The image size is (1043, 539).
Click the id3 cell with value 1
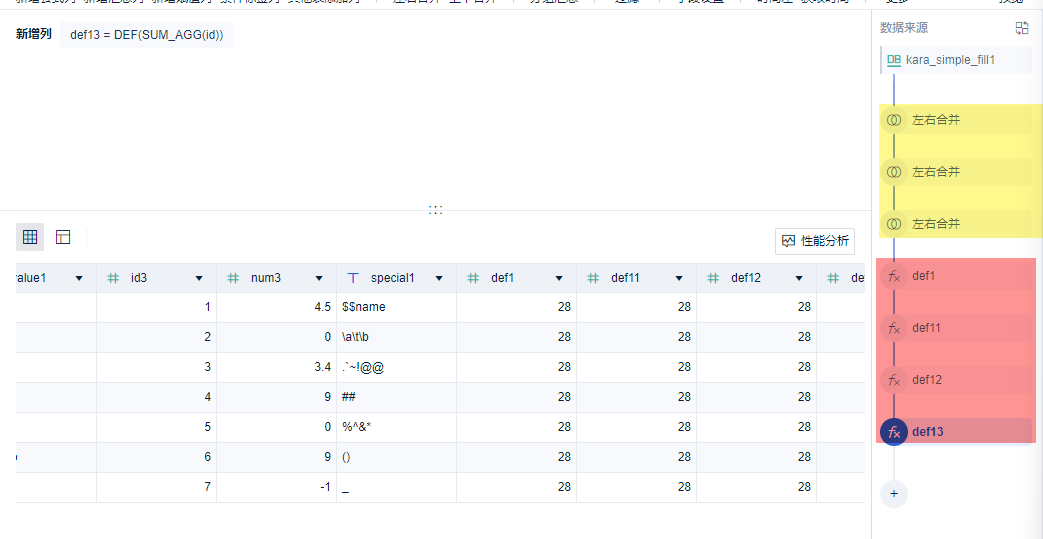(x=156, y=307)
